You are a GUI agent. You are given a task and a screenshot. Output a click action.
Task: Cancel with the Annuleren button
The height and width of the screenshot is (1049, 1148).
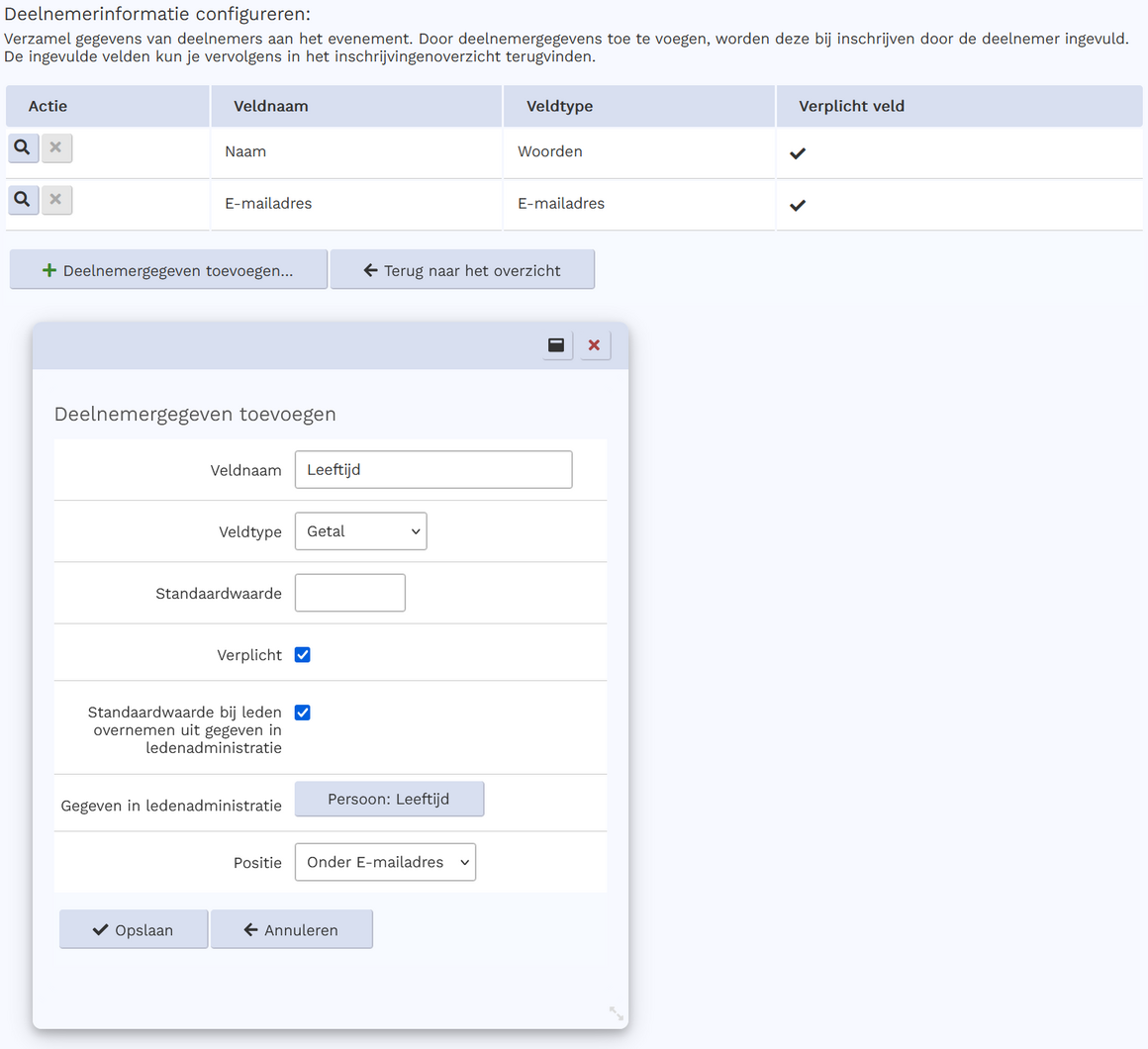[292, 930]
